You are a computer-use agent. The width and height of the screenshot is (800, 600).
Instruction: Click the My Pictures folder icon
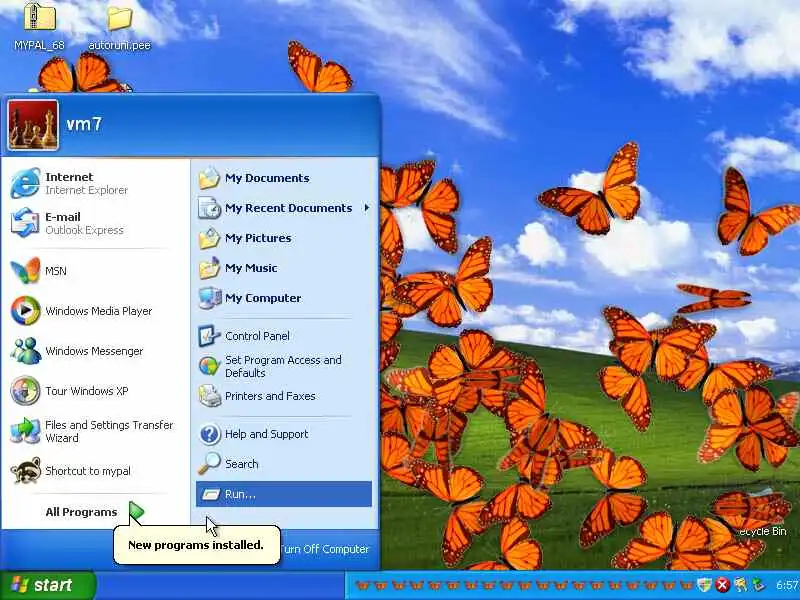pos(209,238)
